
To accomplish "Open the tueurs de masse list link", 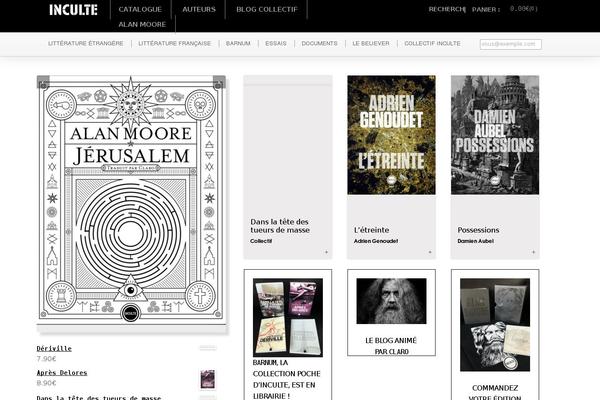I will [99, 398].
